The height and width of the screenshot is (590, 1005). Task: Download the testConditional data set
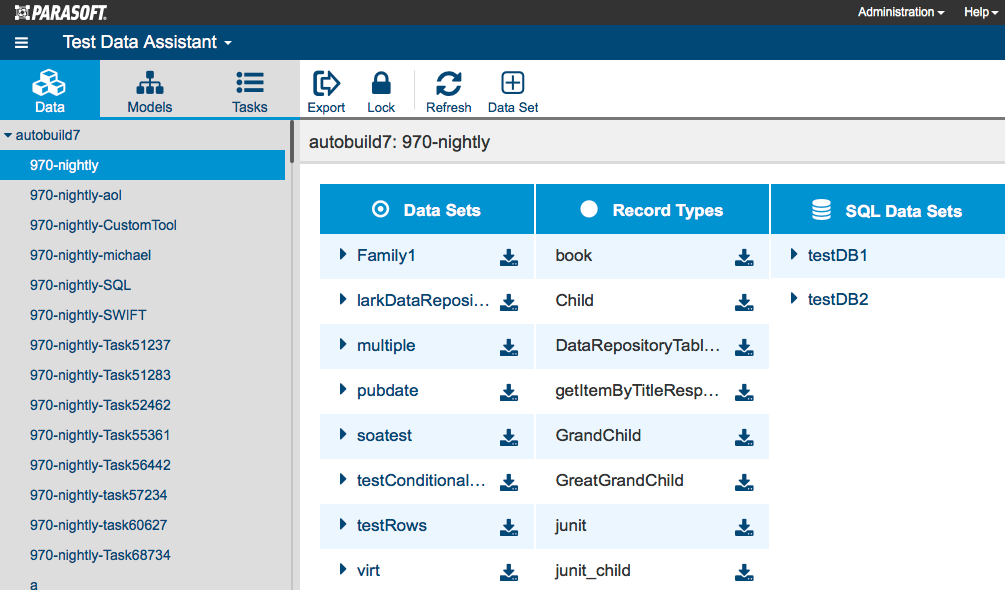tap(509, 482)
